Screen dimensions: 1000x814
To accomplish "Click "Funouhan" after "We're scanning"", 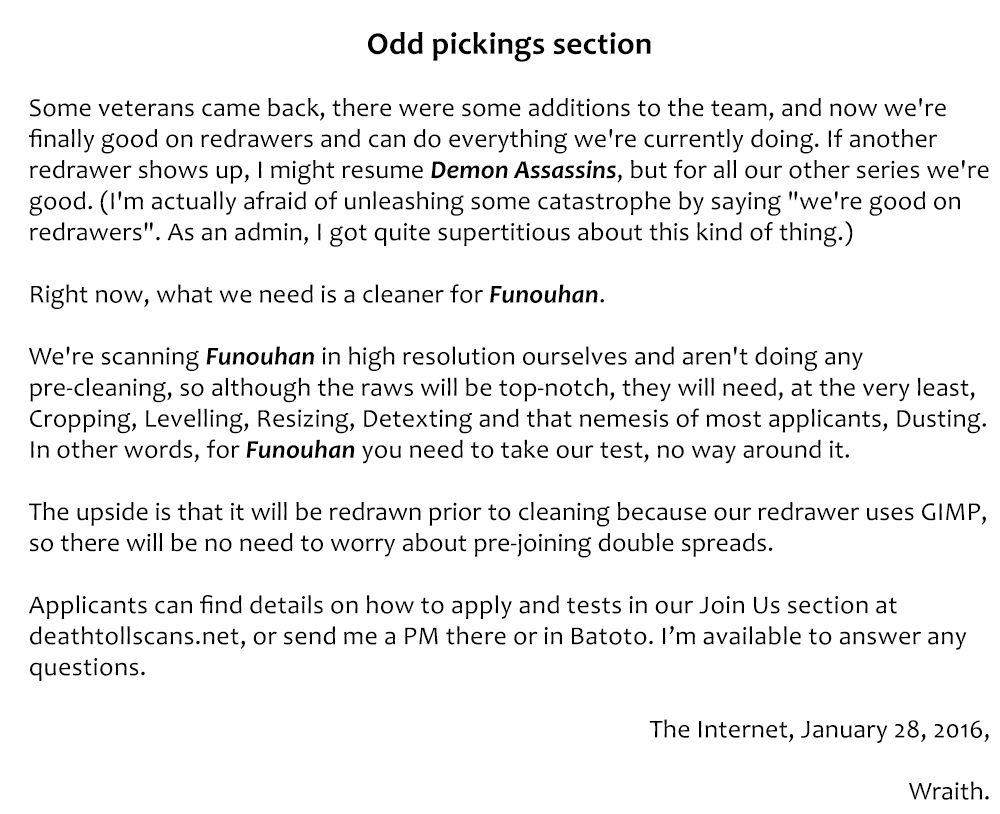I will pos(261,357).
